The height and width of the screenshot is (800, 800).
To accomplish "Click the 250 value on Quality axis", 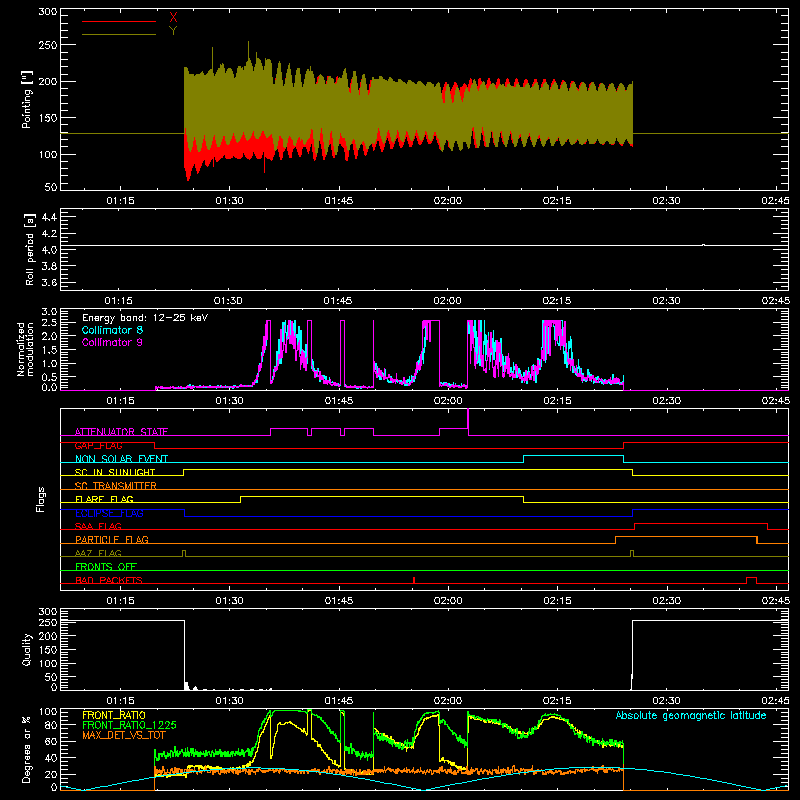I will pos(47,622).
